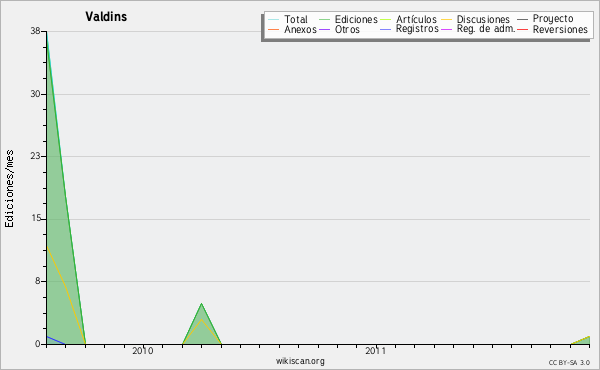
Task: Select the 'Reversiones' legend entry
Action: 560,29
